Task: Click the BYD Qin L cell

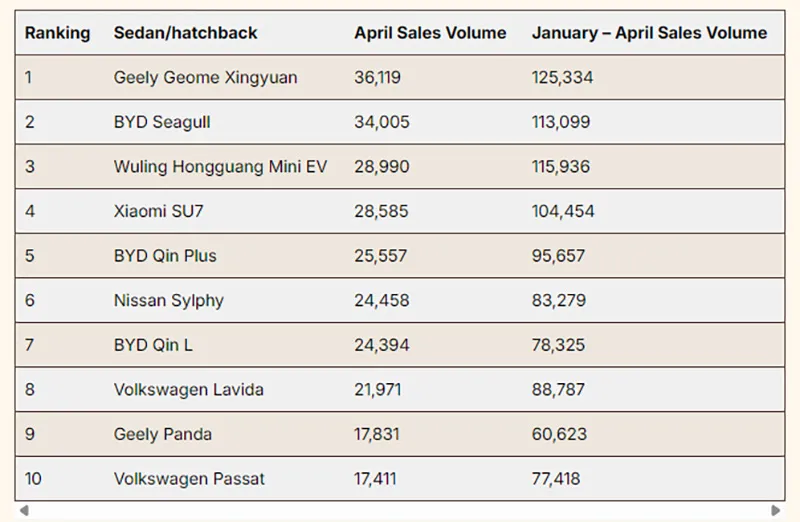Action: 153,345
